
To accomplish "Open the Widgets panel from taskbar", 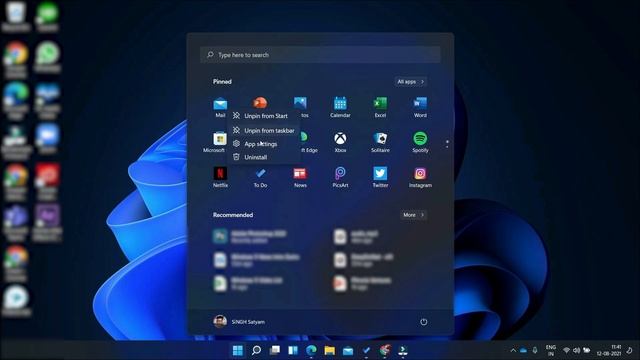I will click(293, 350).
